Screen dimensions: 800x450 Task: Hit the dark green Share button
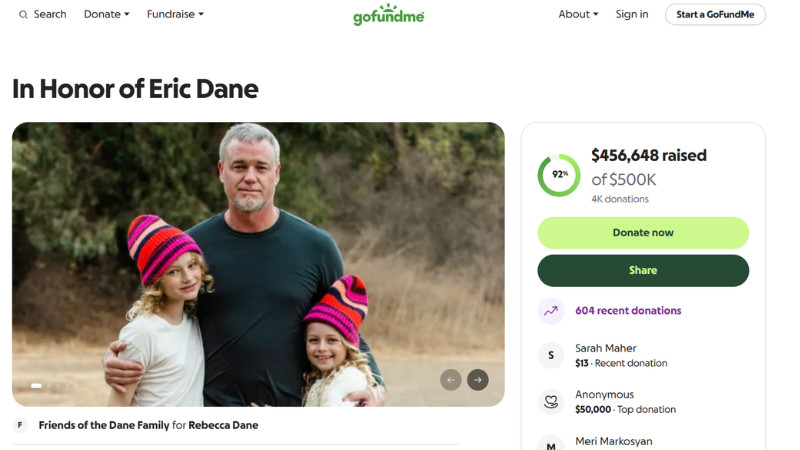coord(643,271)
